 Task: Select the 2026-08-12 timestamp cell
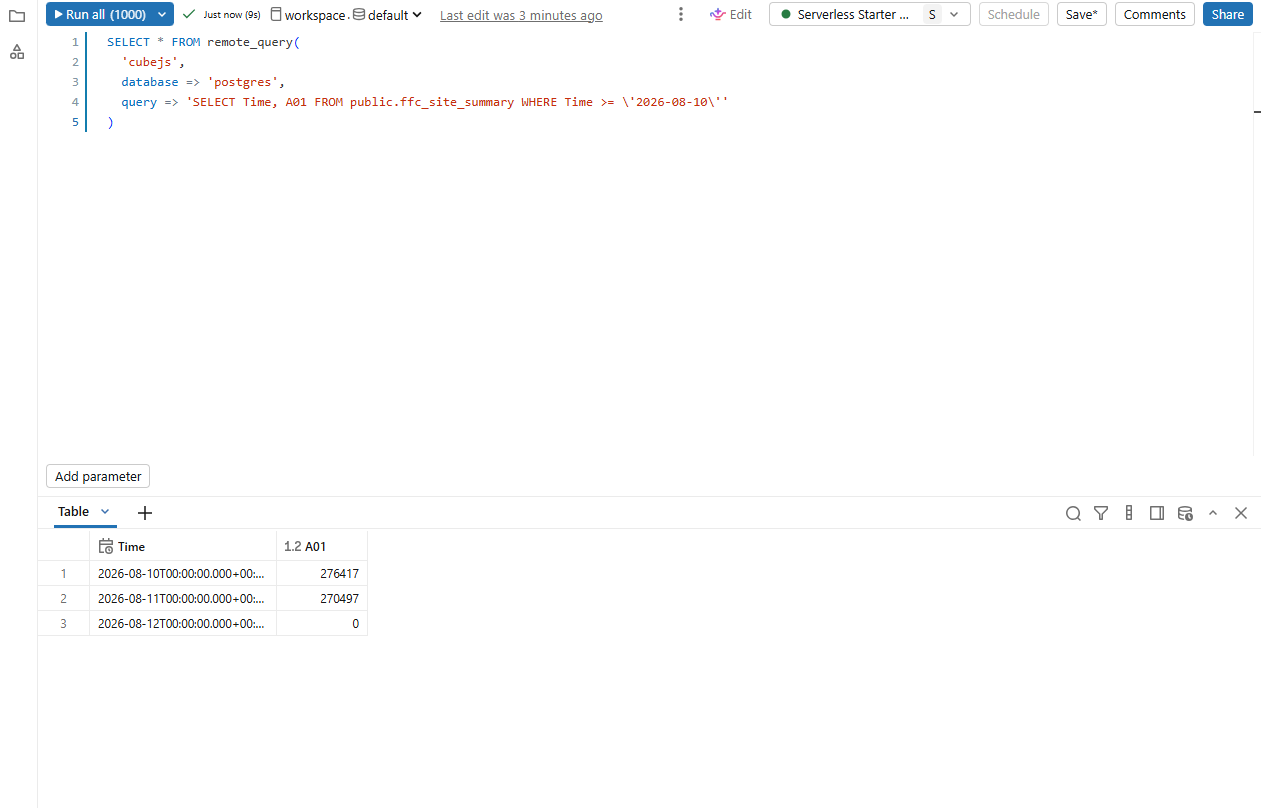[182, 623]
